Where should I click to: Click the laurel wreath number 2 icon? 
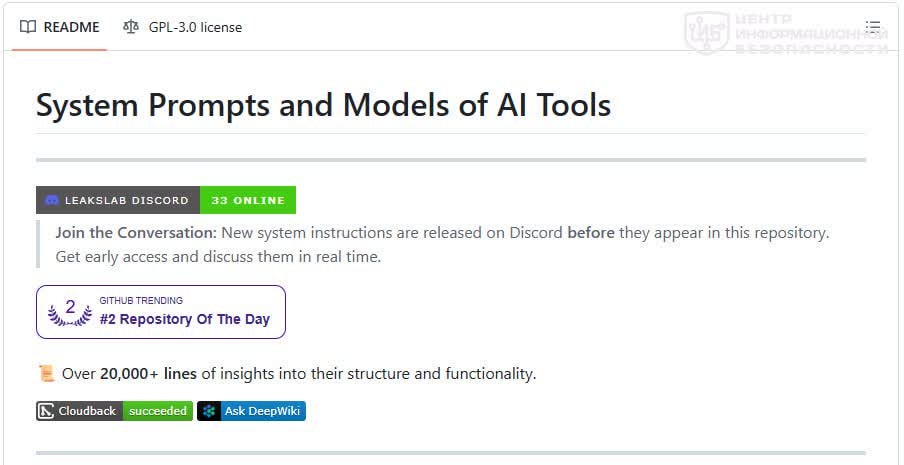point(70,312)
